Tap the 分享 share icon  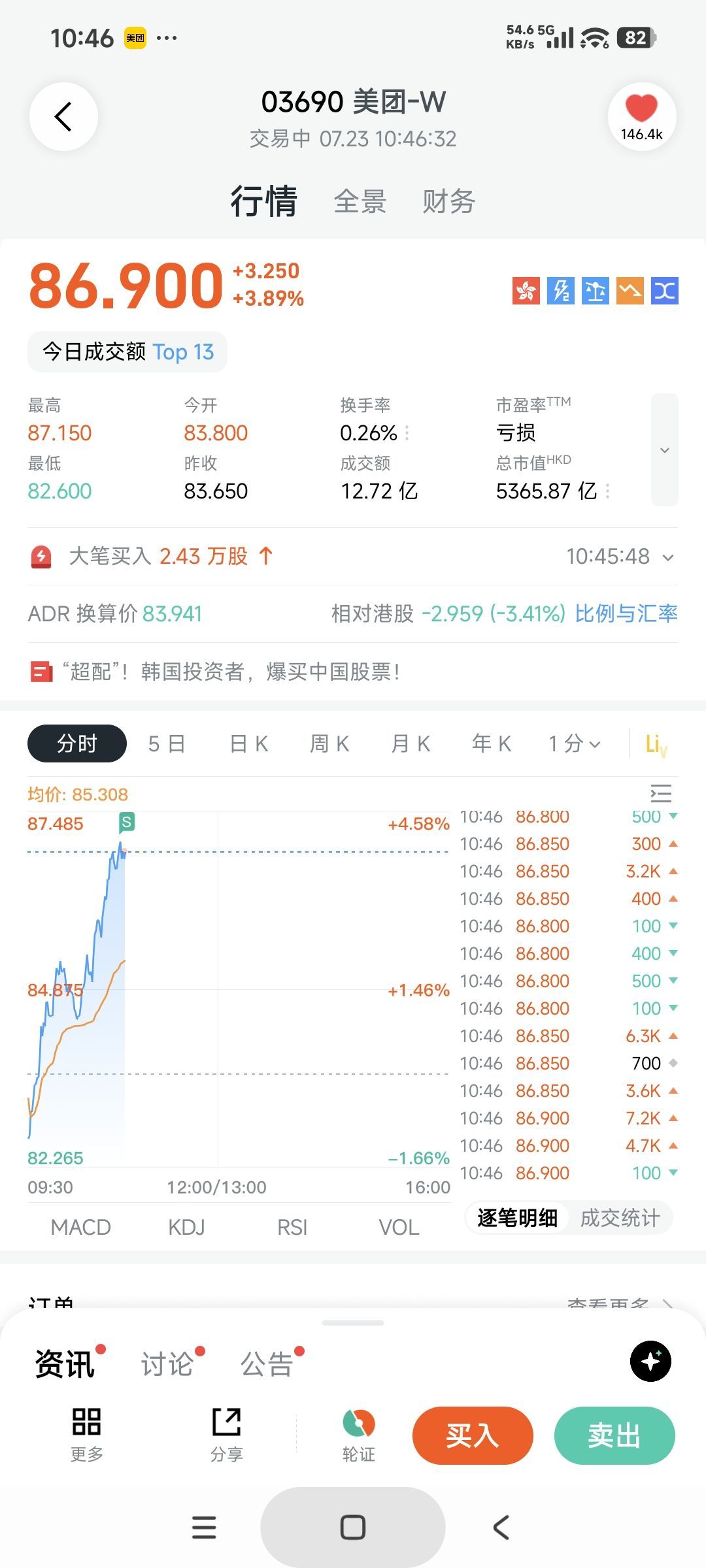(227, 1434)
